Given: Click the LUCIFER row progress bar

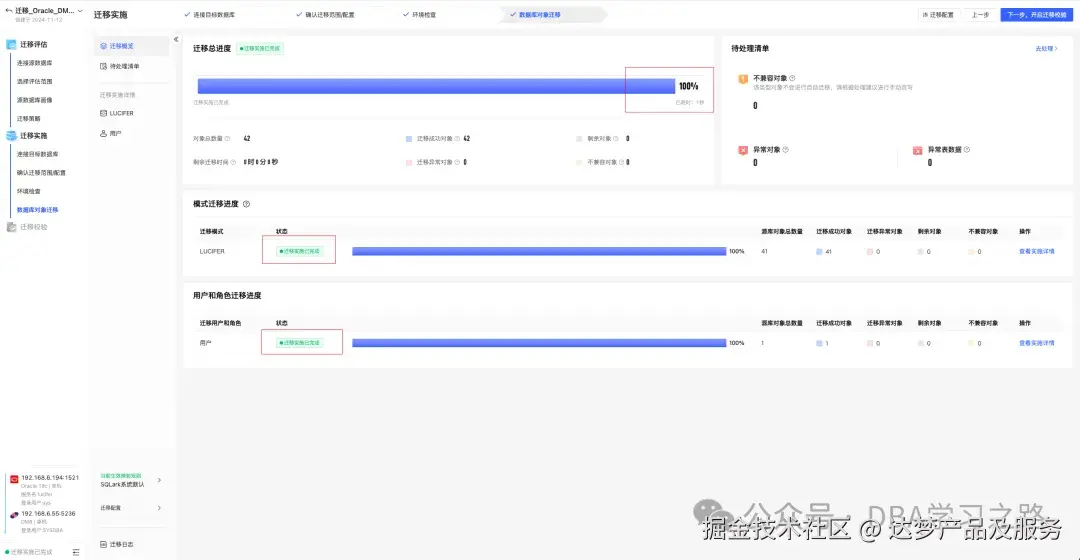Looking at the screenshot, I should tap(539, 251).
